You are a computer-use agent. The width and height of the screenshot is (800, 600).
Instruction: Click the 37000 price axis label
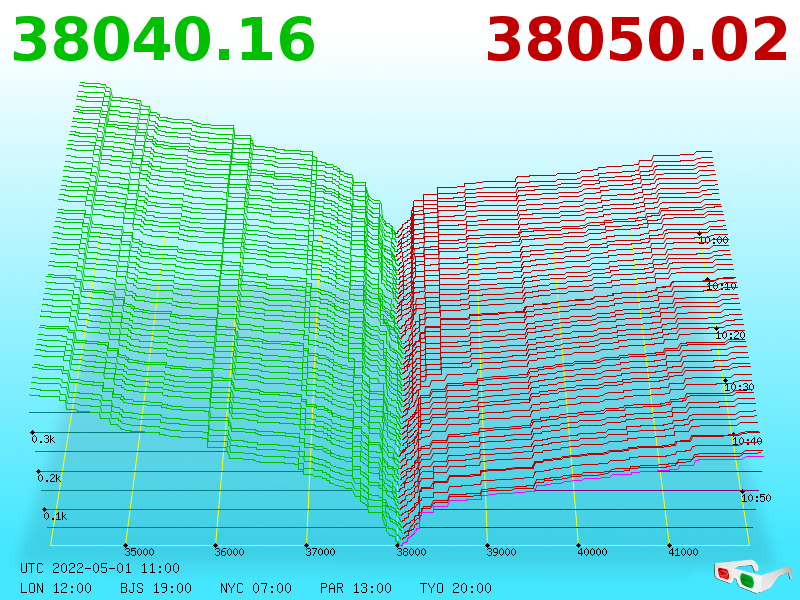320,552
